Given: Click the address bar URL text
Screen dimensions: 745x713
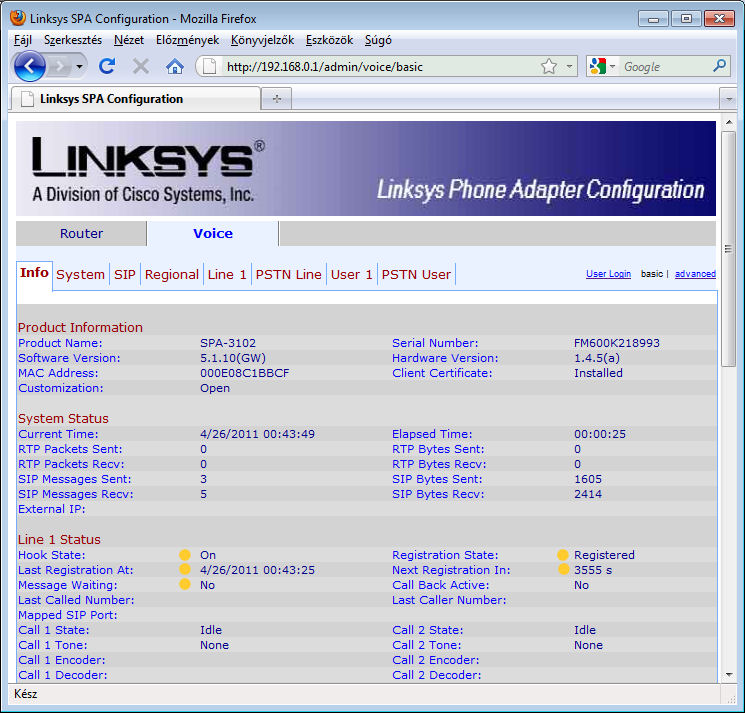Looking at the screenshot, I should pyautogui.click(x=325, y=67).
